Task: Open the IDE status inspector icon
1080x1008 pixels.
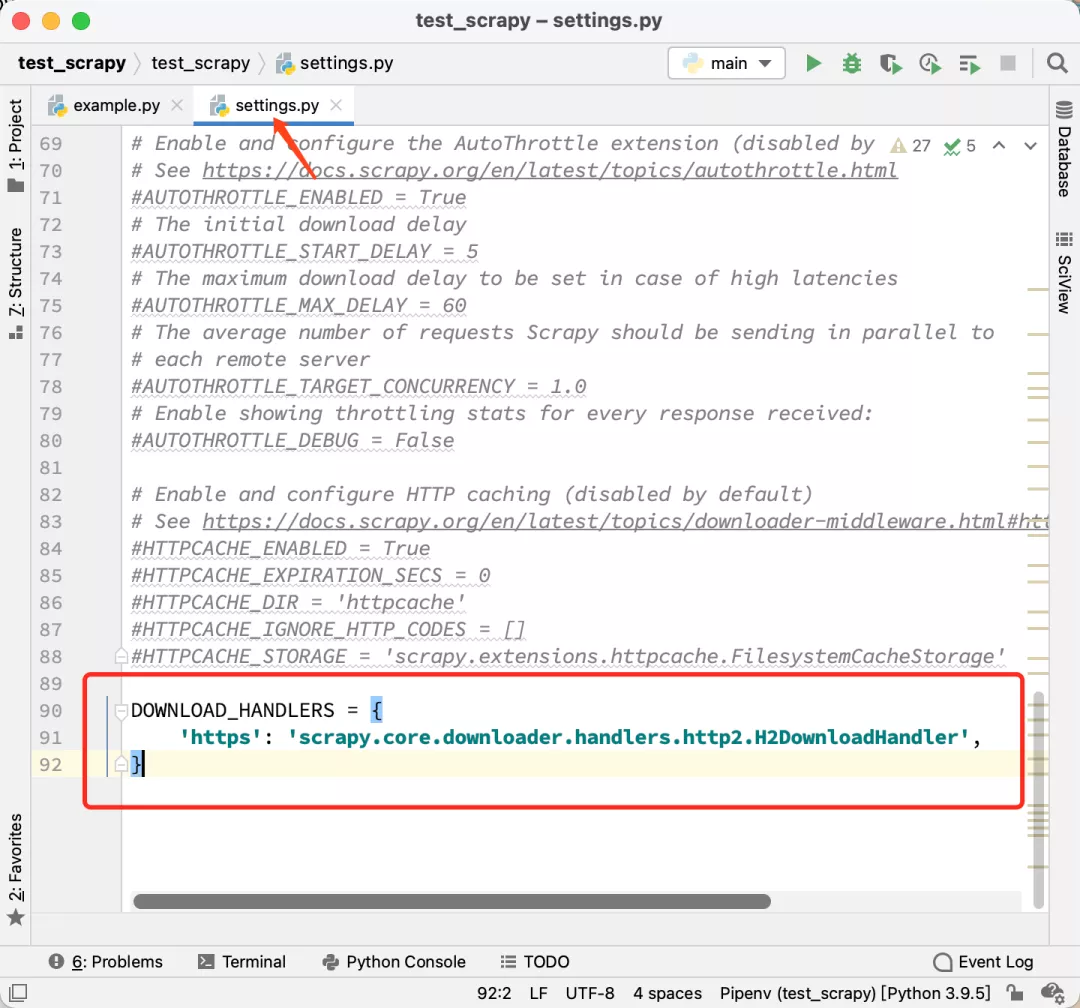Action: point(1052,993)
